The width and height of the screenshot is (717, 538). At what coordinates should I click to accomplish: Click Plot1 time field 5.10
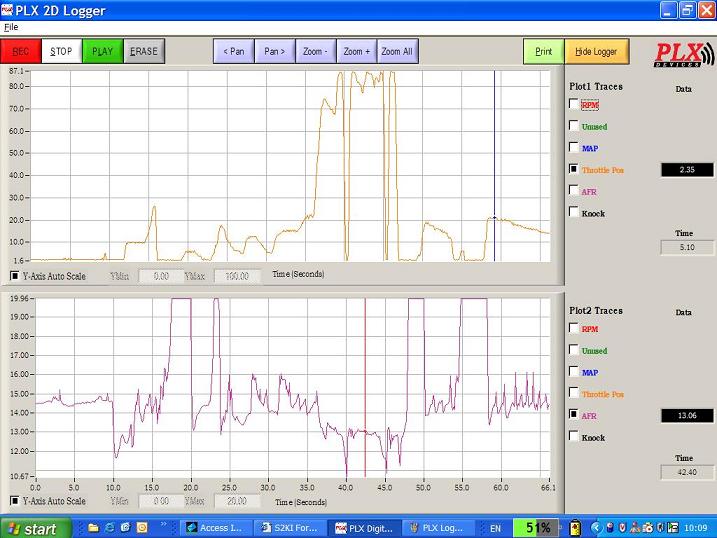(687, 247)
